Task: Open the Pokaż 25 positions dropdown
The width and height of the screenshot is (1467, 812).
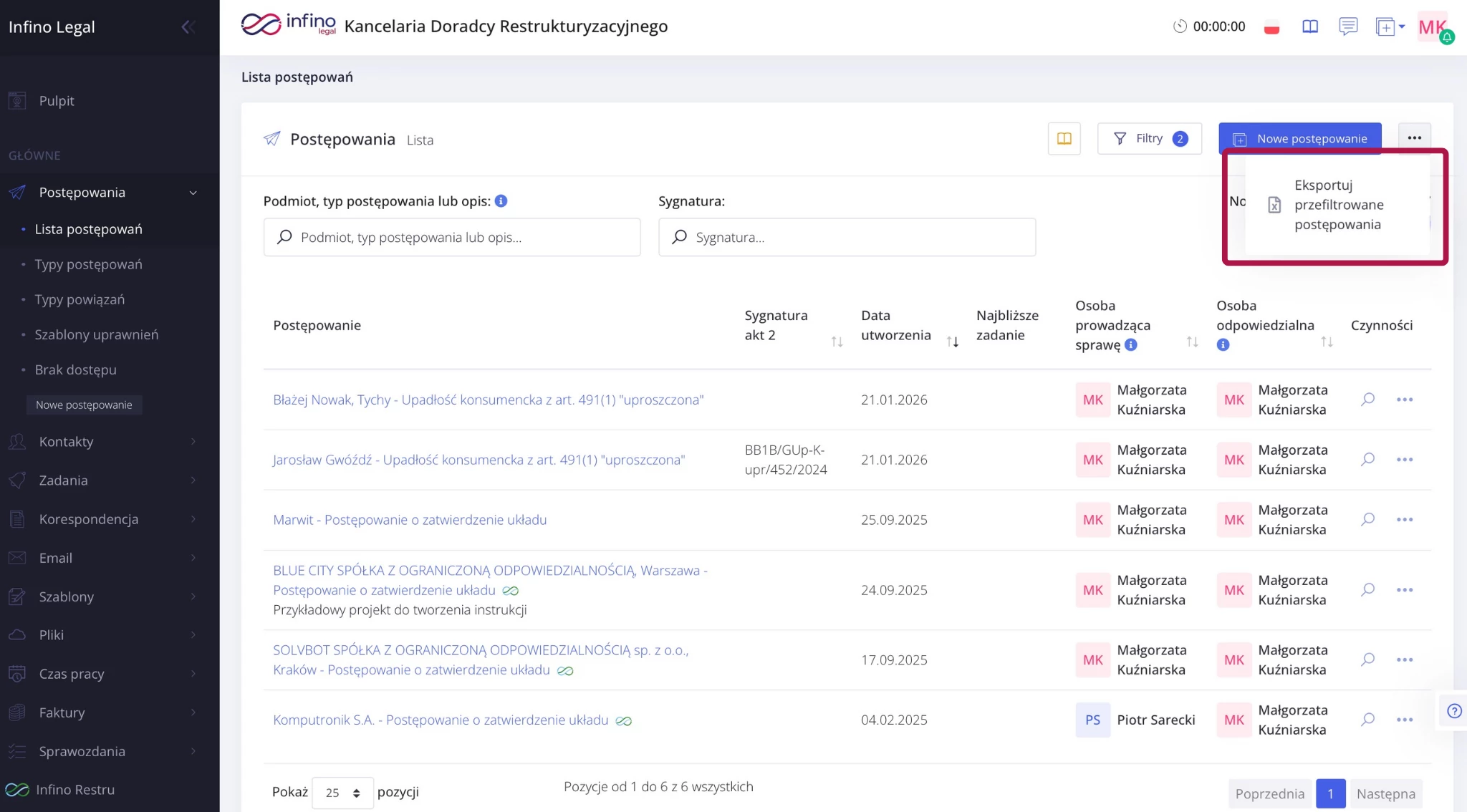Action: tap(342, 793)
